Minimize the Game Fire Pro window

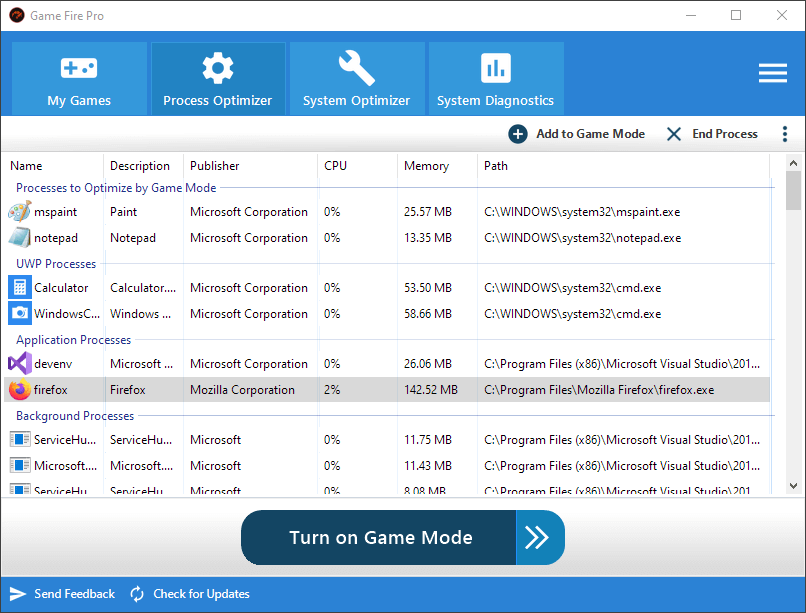[691, 15]
